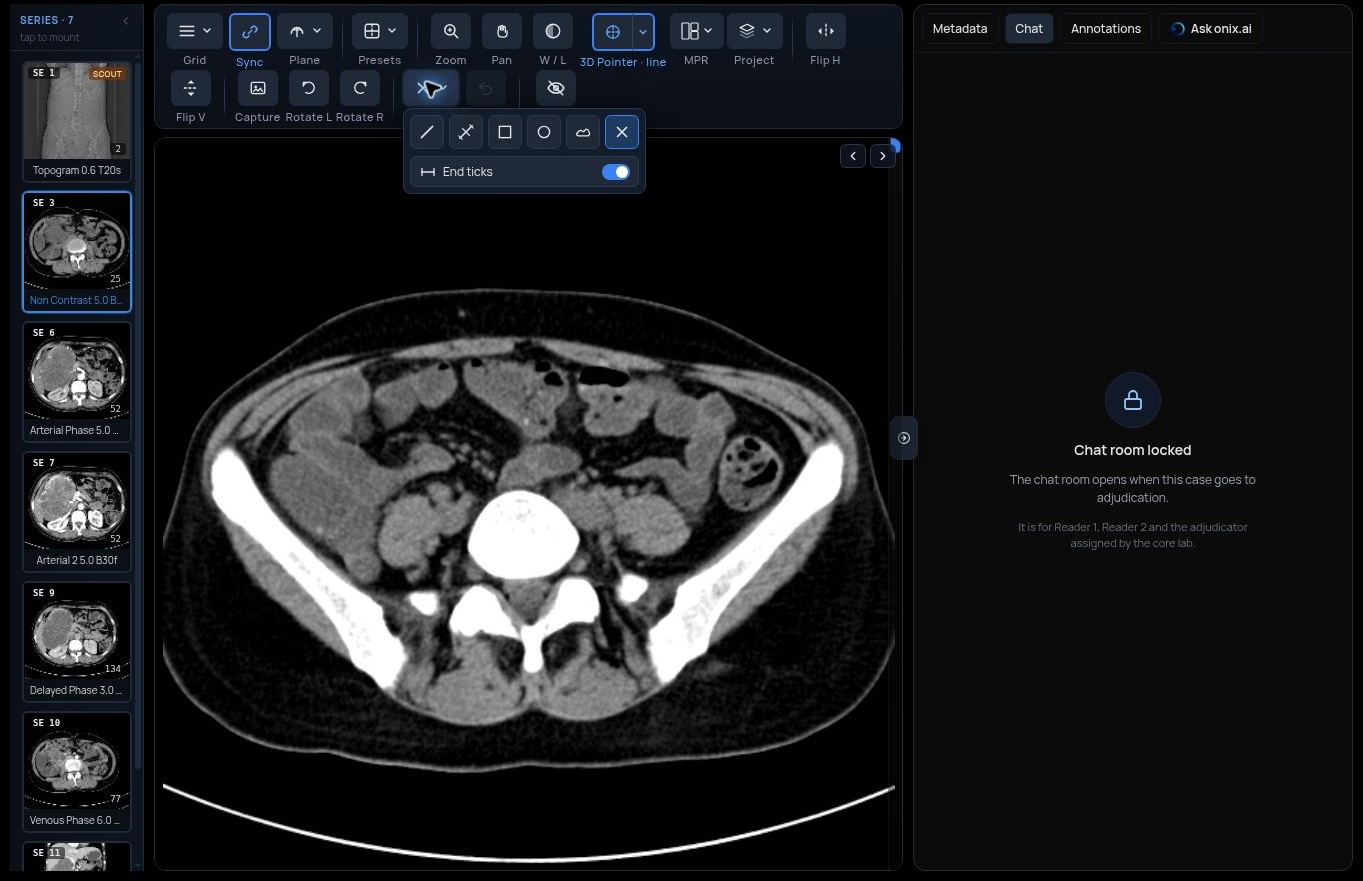Viewport: 1363px width, 881px height.
Task: Flip the image vertically with Flip V
Action: coord(190,88)
